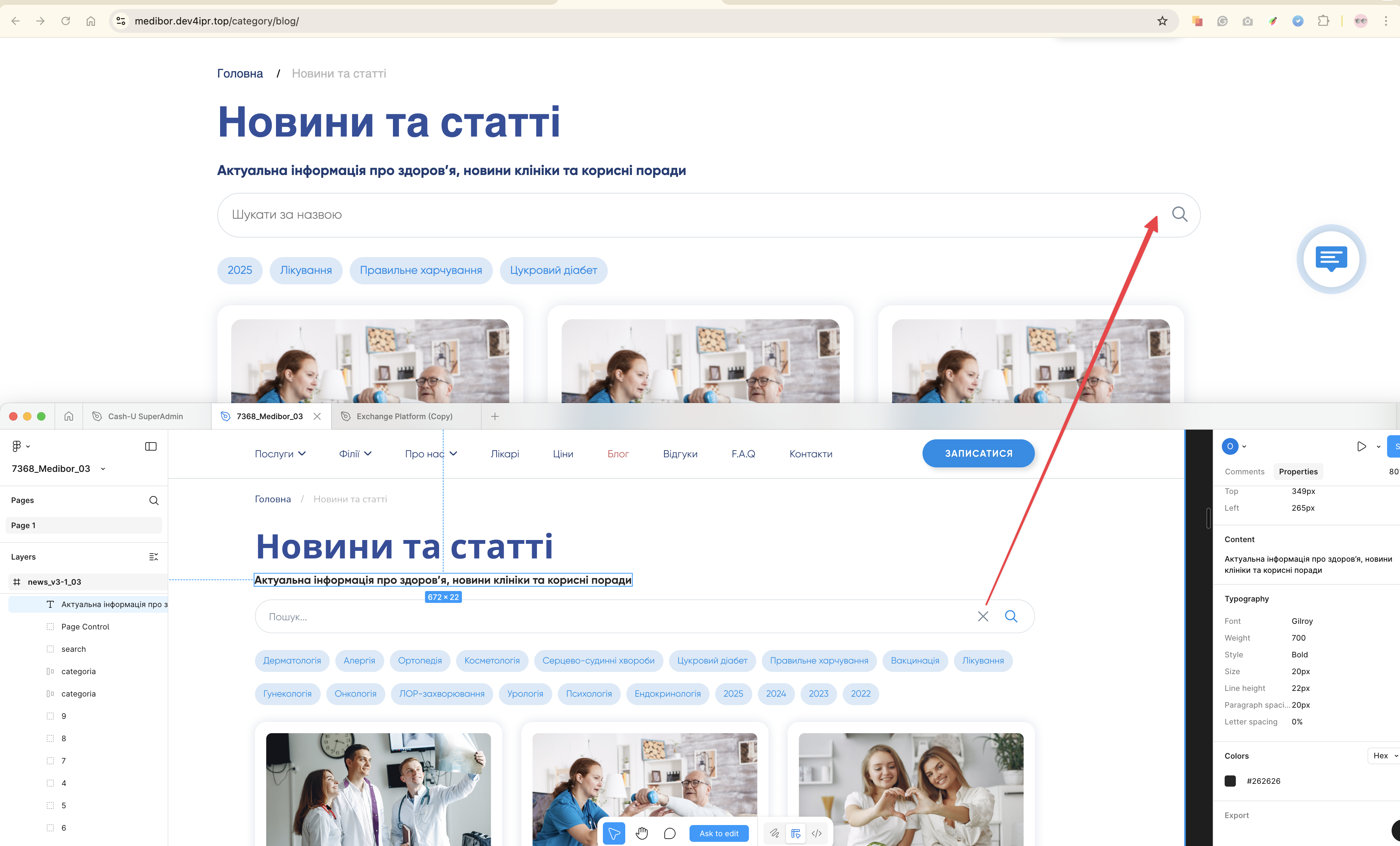This screenshot has width=1400, height=846.
Task: Collapse all layers icon
Action: coord(153,557)
